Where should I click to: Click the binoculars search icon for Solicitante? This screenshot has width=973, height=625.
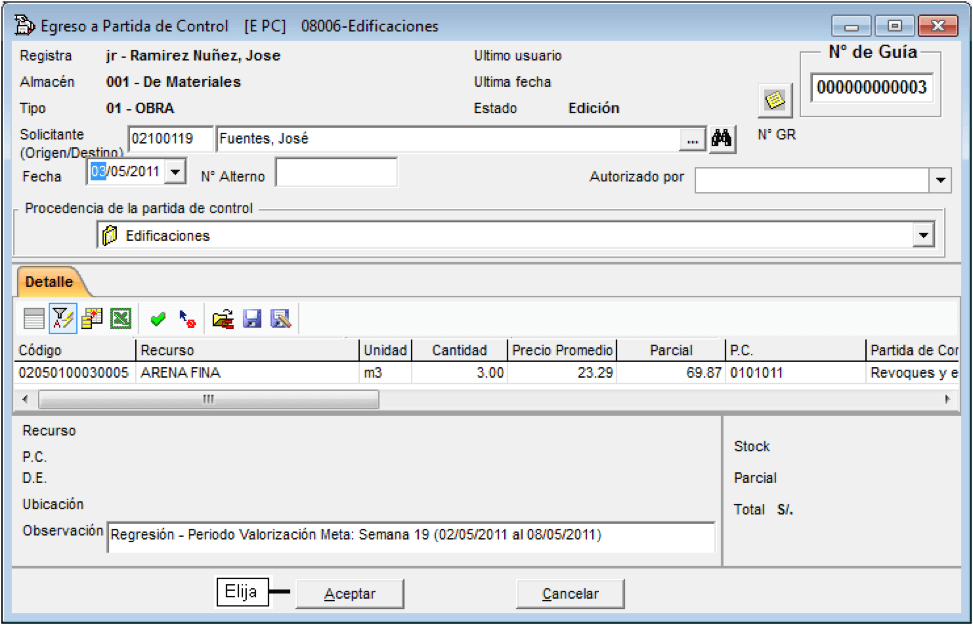point(722,139)
